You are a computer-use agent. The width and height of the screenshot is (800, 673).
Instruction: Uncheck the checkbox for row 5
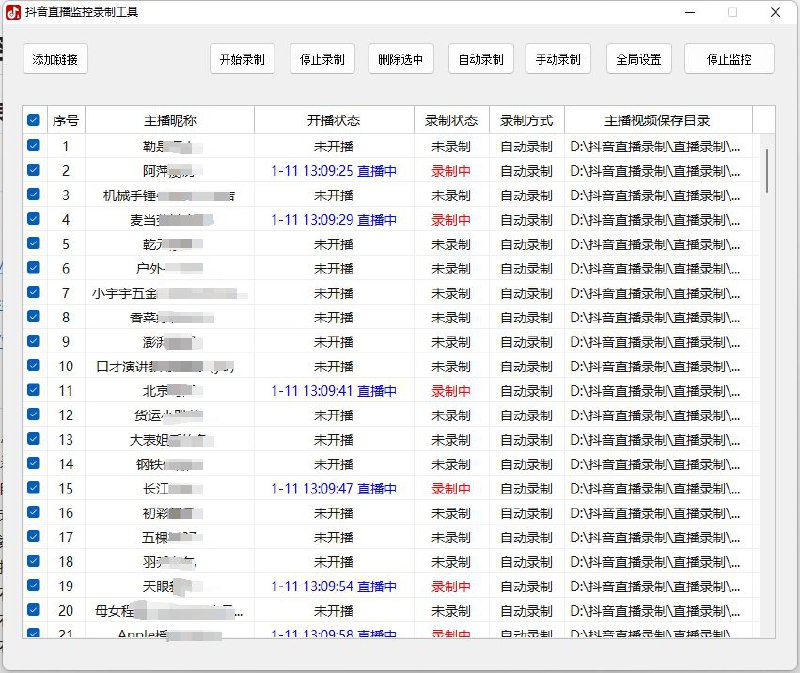(x=34, y=244)
